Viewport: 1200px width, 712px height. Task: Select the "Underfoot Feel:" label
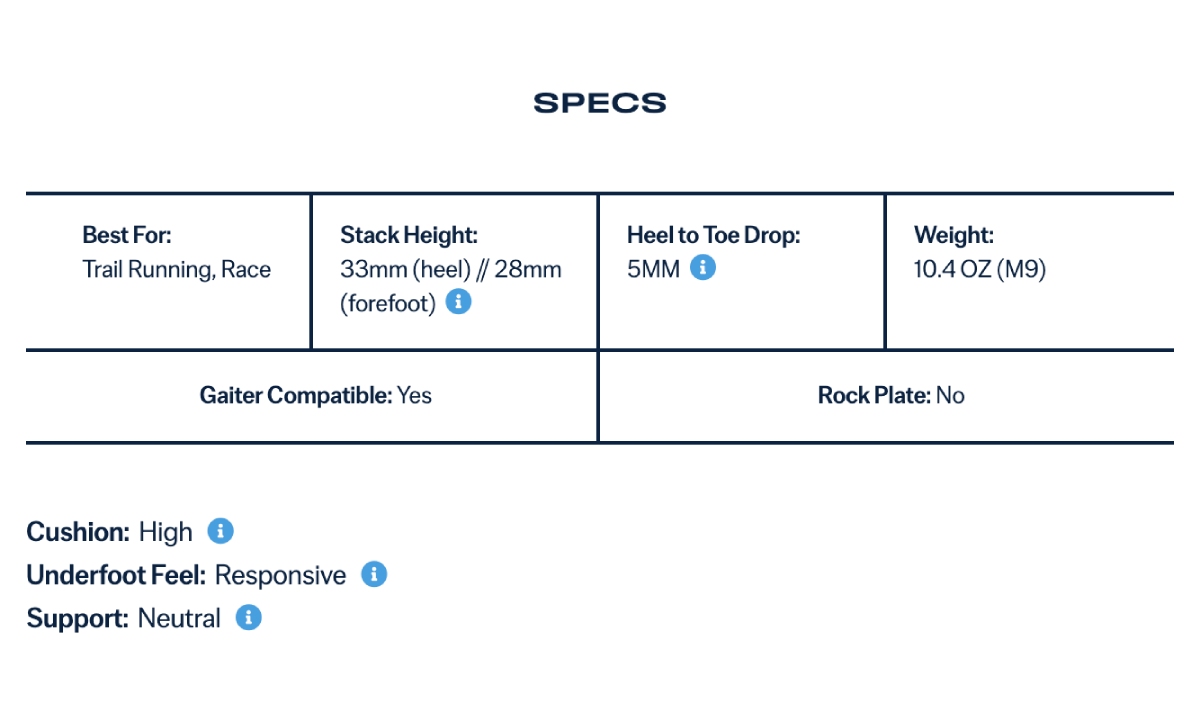[116, 576]
